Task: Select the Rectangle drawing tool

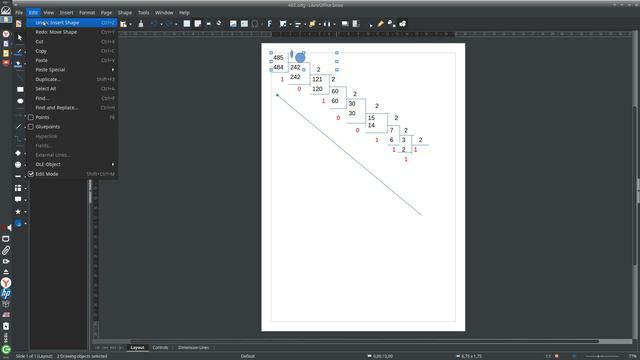Action: (x=20, y=89)
